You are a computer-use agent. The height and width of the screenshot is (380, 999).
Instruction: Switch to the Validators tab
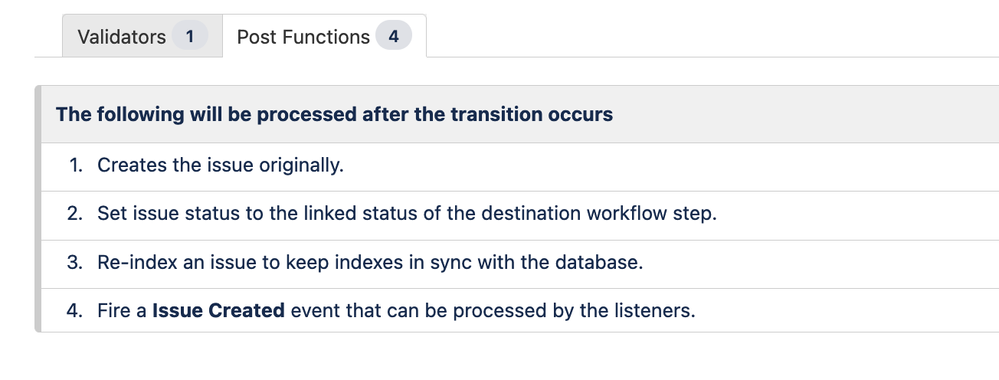[x=142, y=36]
